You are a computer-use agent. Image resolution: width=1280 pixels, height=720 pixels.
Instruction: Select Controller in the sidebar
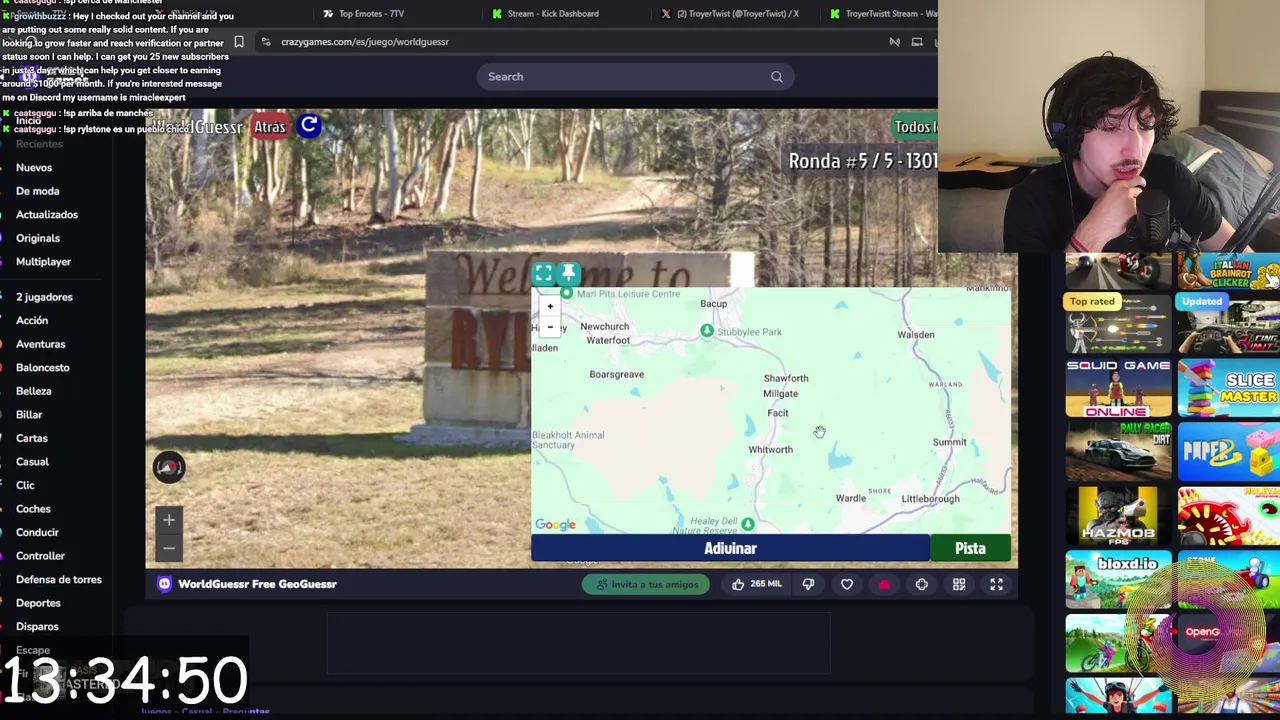pyautogui.click(x=40, y=556)
